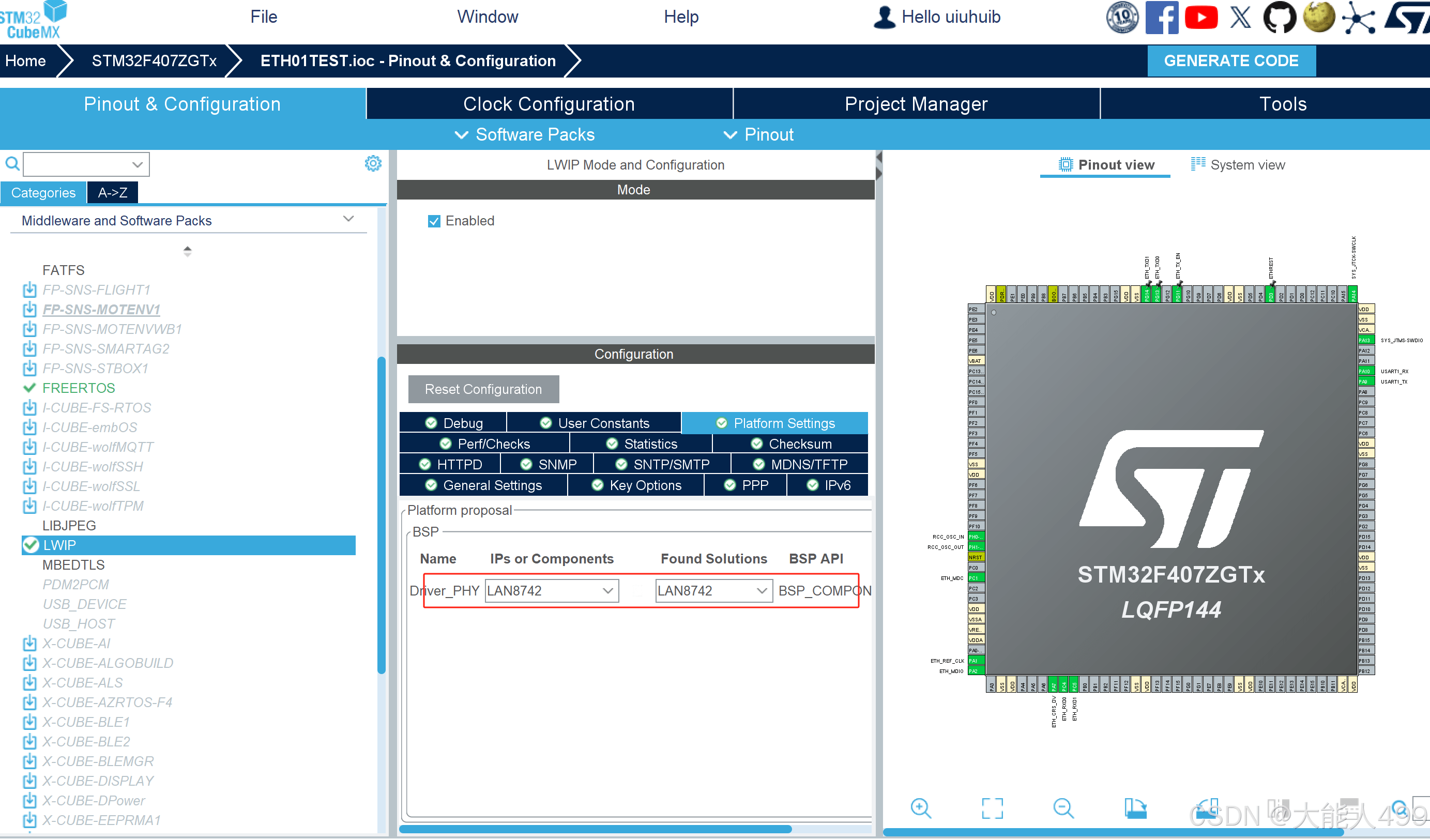Download the X-CUBE-AI pack
The height and width of the screenshot is (840, 1430).
pyautogui.click(x=29, y=644)
